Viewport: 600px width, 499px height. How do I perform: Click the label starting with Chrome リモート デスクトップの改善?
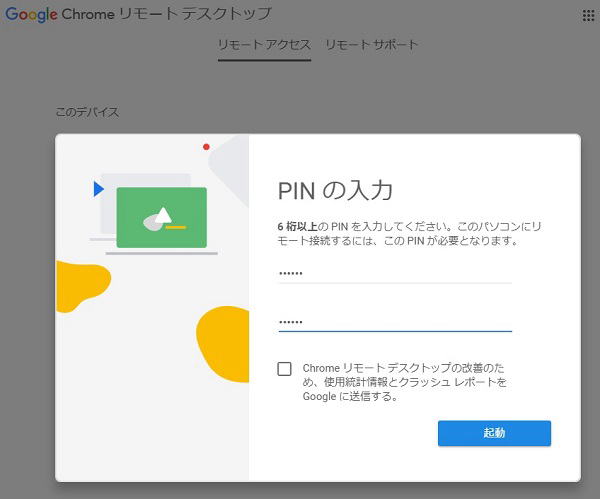[404, 382]
